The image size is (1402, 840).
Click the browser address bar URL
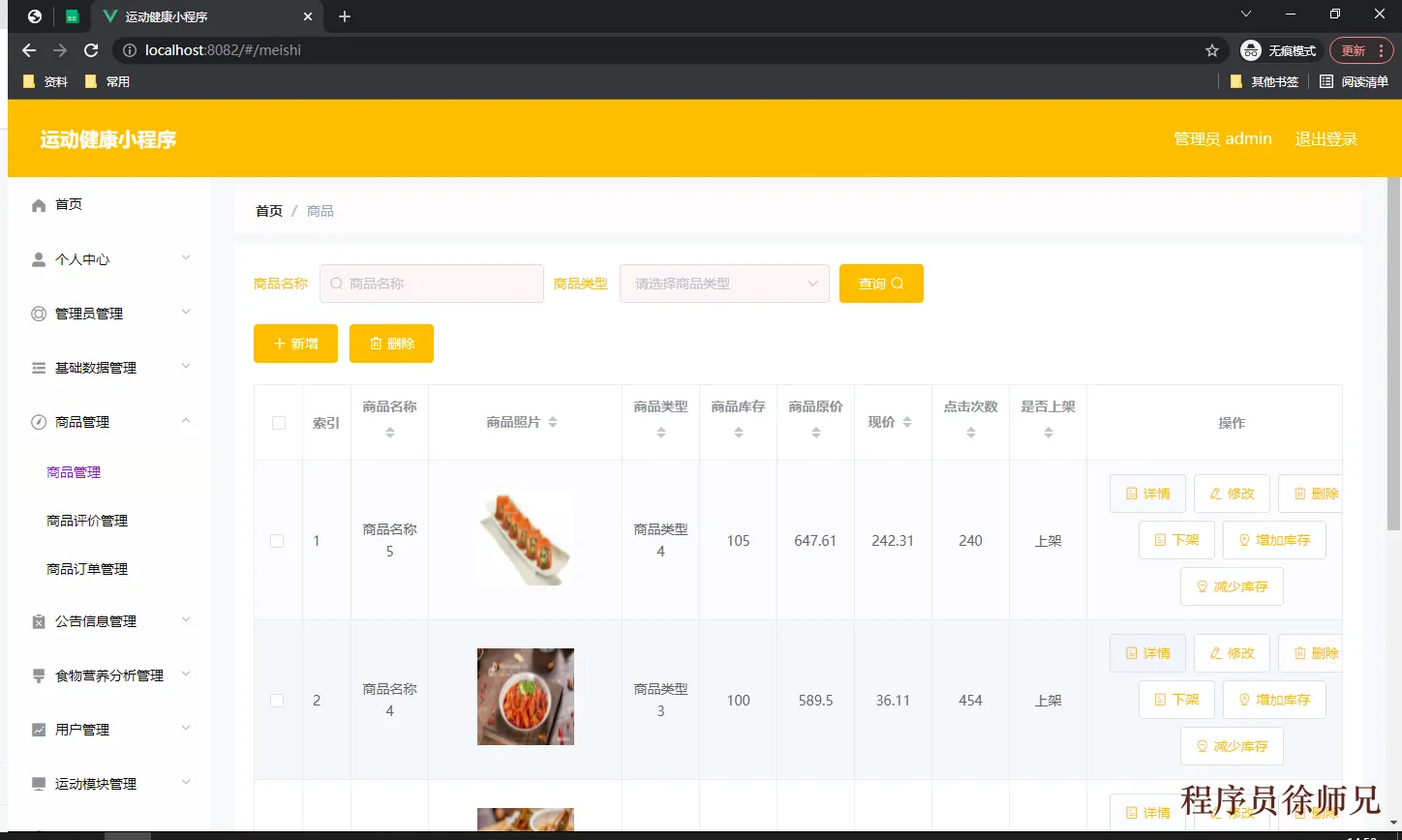coord(223,50)
